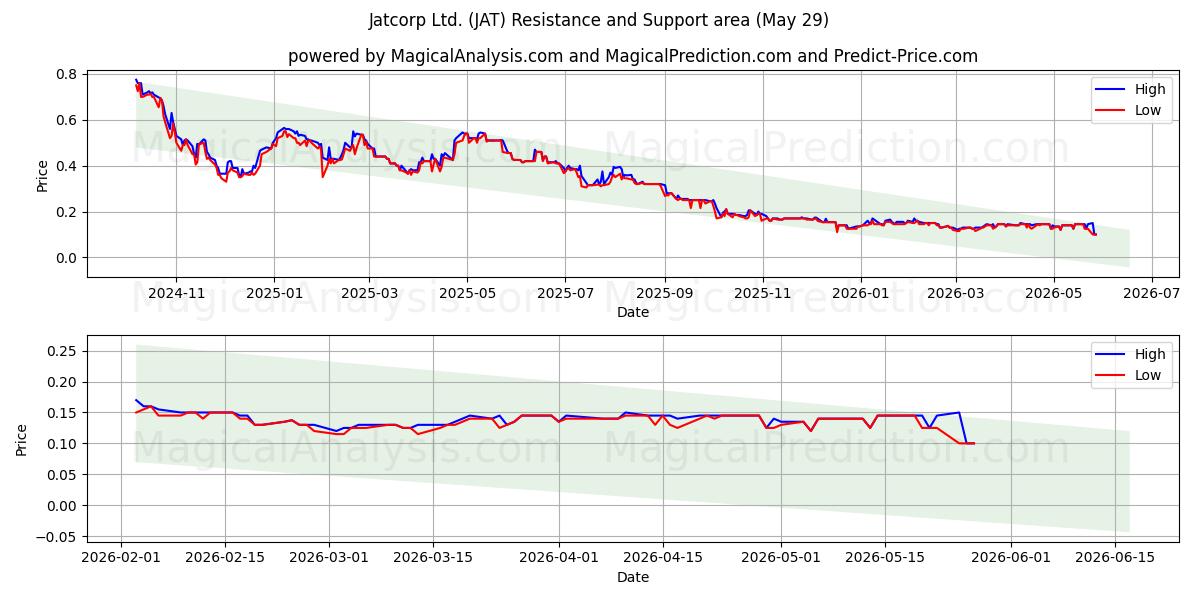Click the '2026-05' x-axis label on the top chart
This screenshot has width=1200, height=600.
click(x=1053, y=294)
